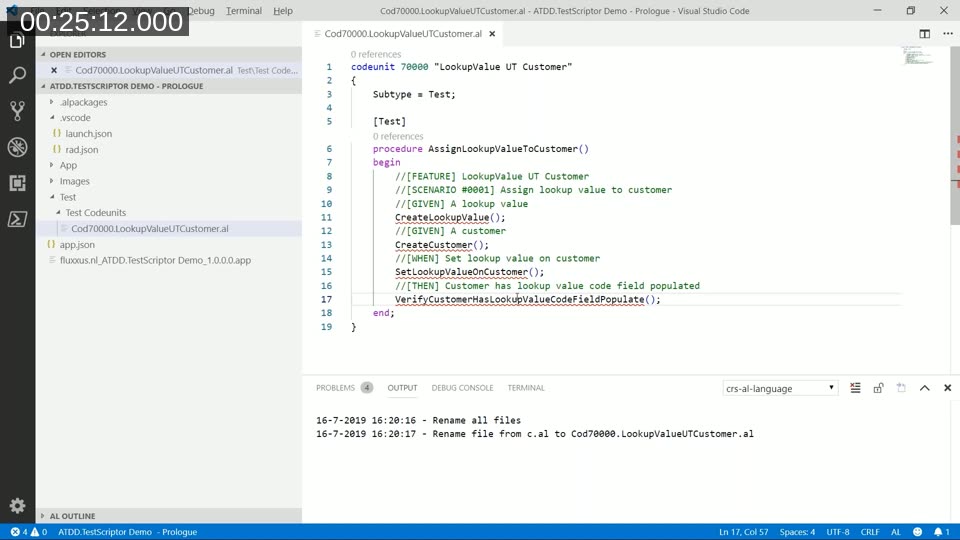The width and height of the screenshot is (960, 540).
Task: Select output channel crs-al-language dropdown
Action: point(780,388)
